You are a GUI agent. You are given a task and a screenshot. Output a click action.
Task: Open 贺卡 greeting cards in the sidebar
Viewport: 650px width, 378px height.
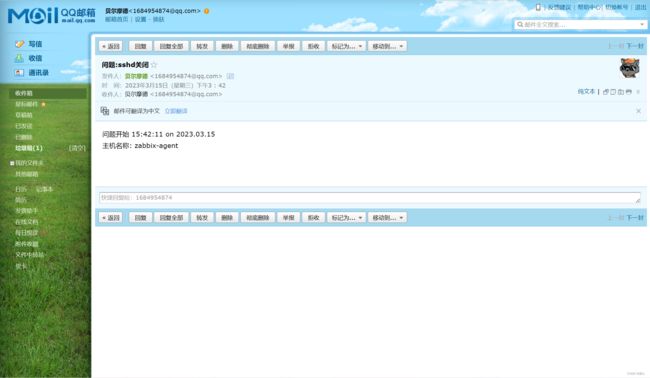(21, 266)
